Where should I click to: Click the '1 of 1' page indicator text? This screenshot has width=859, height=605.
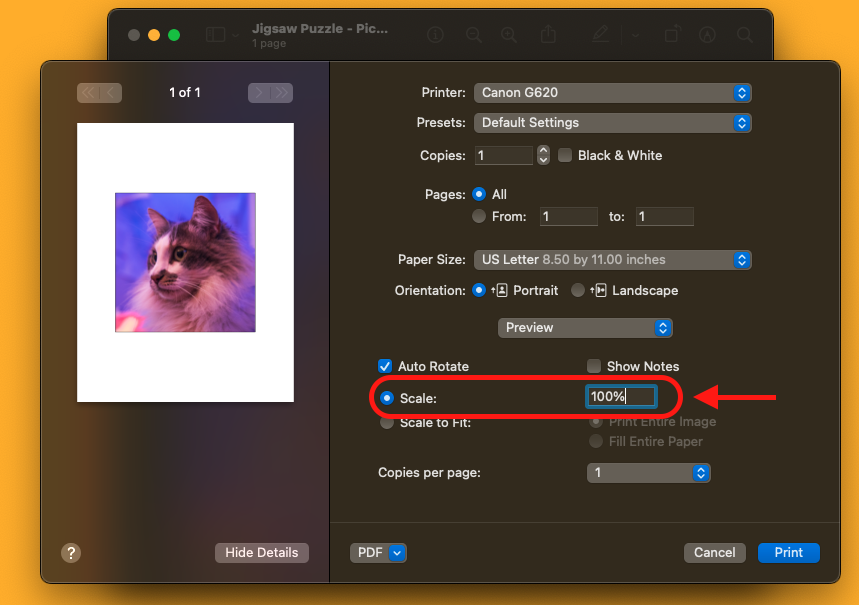(x=185, y=93)
